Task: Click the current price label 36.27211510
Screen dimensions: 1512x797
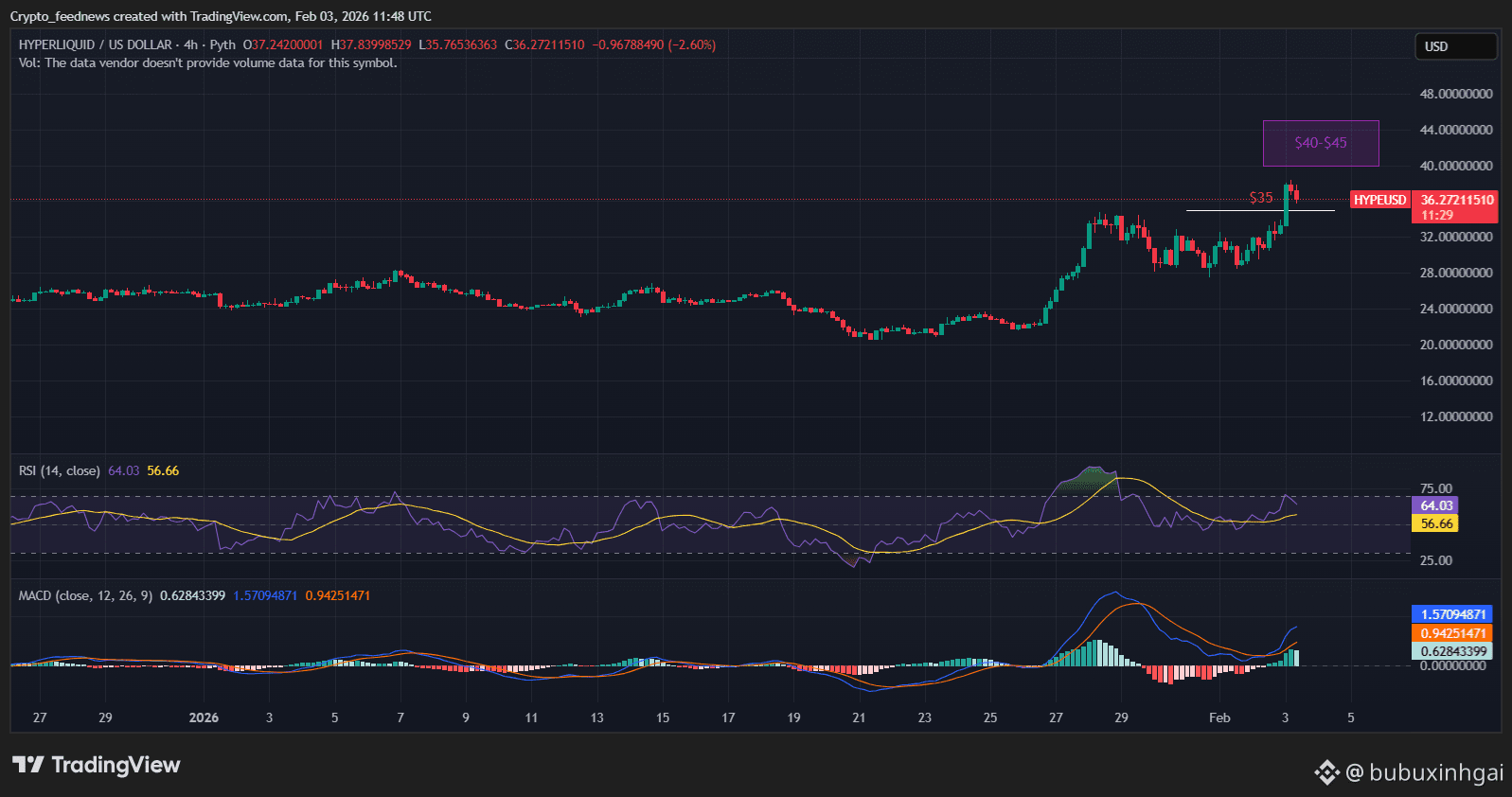Action: (1456, 200)
